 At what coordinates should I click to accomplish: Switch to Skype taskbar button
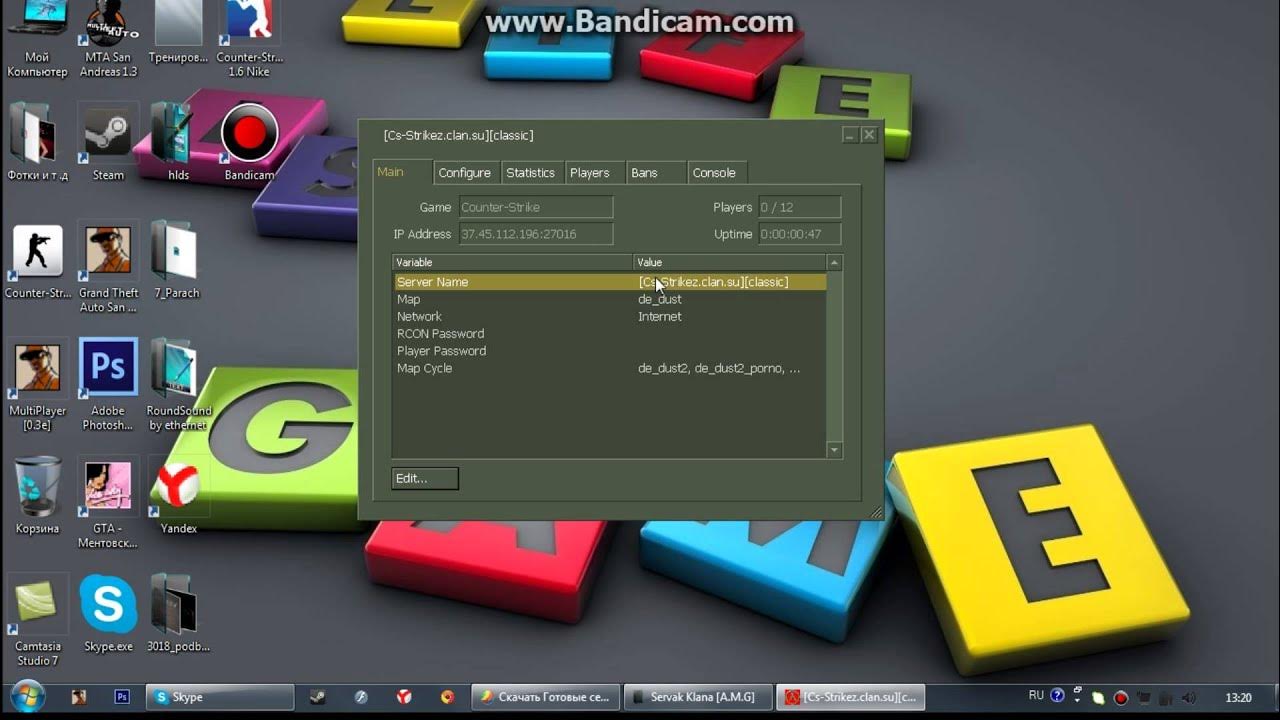click(x=220, y=697)
